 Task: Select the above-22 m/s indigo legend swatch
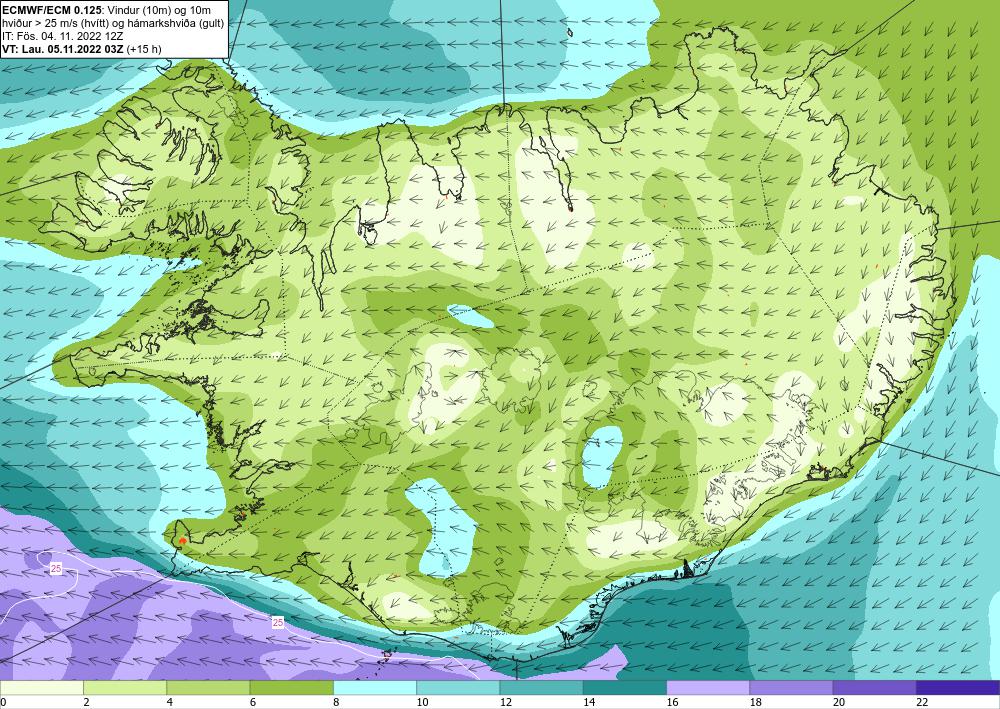pos(958,688)
